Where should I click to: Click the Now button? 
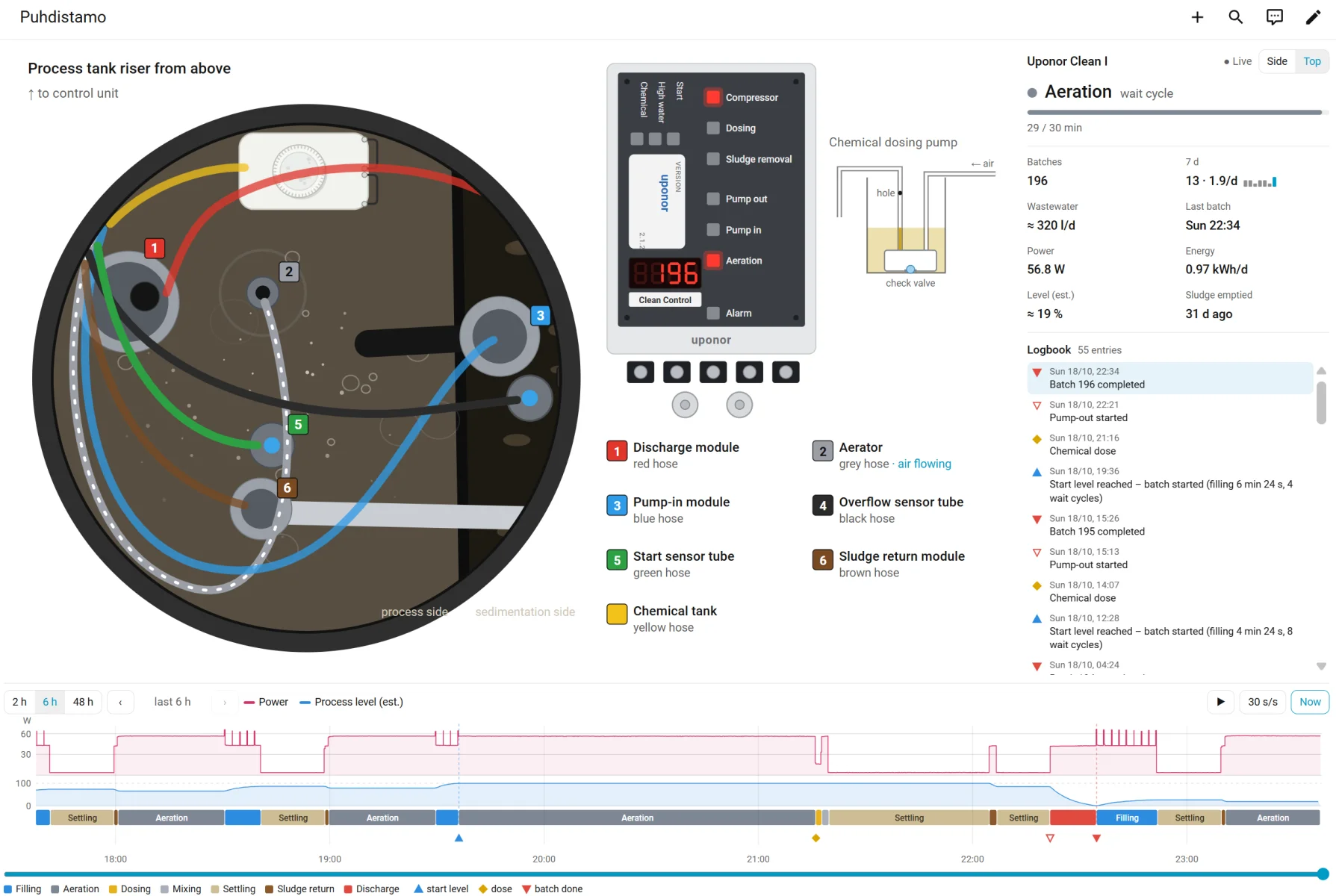click(x=1310, y=702)
